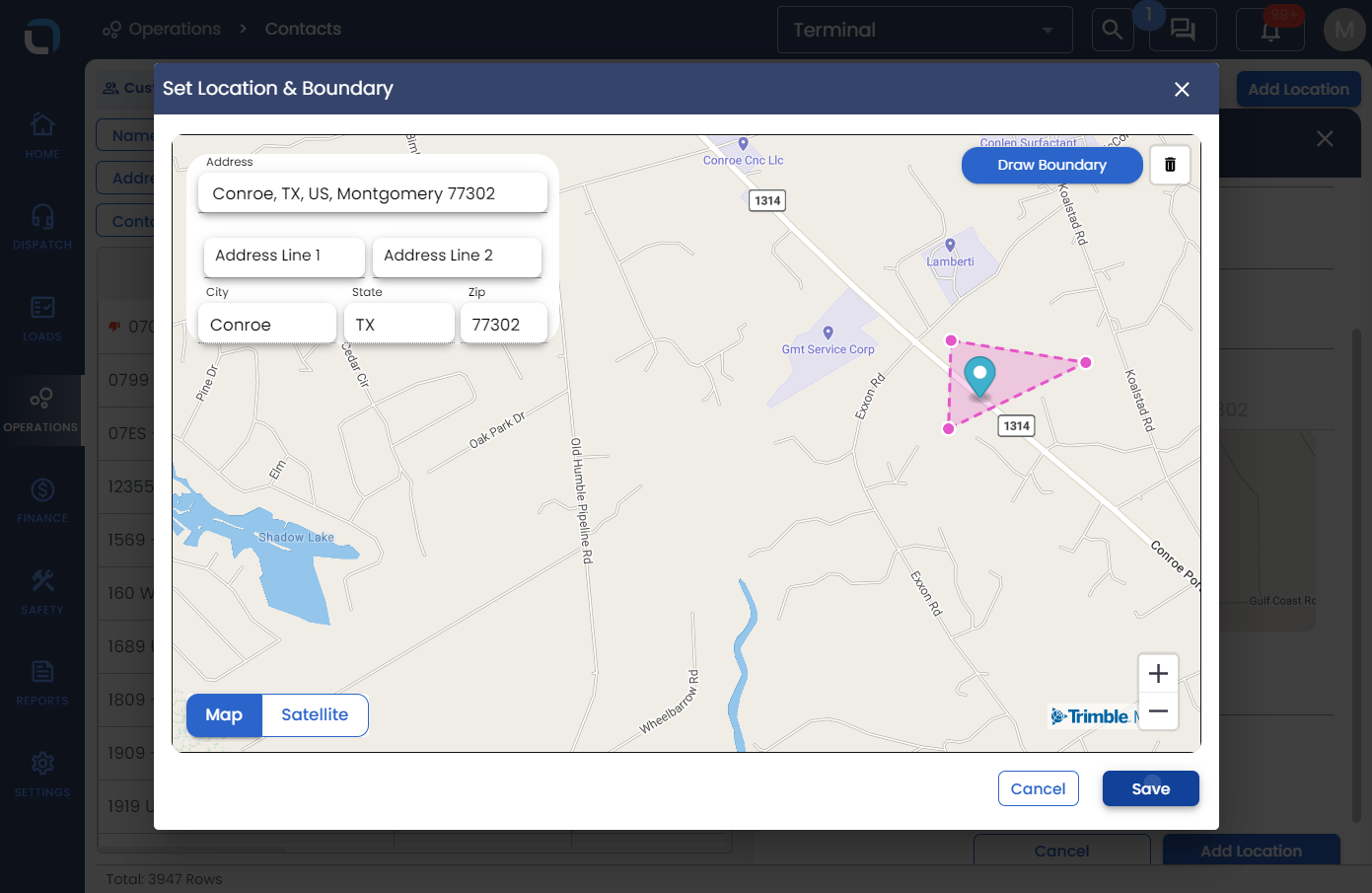The height and width of the screenshot is (893, 1372).
Task: Open Loads in the sidebar
Action: pyautogui.click(x=41, y=319)
